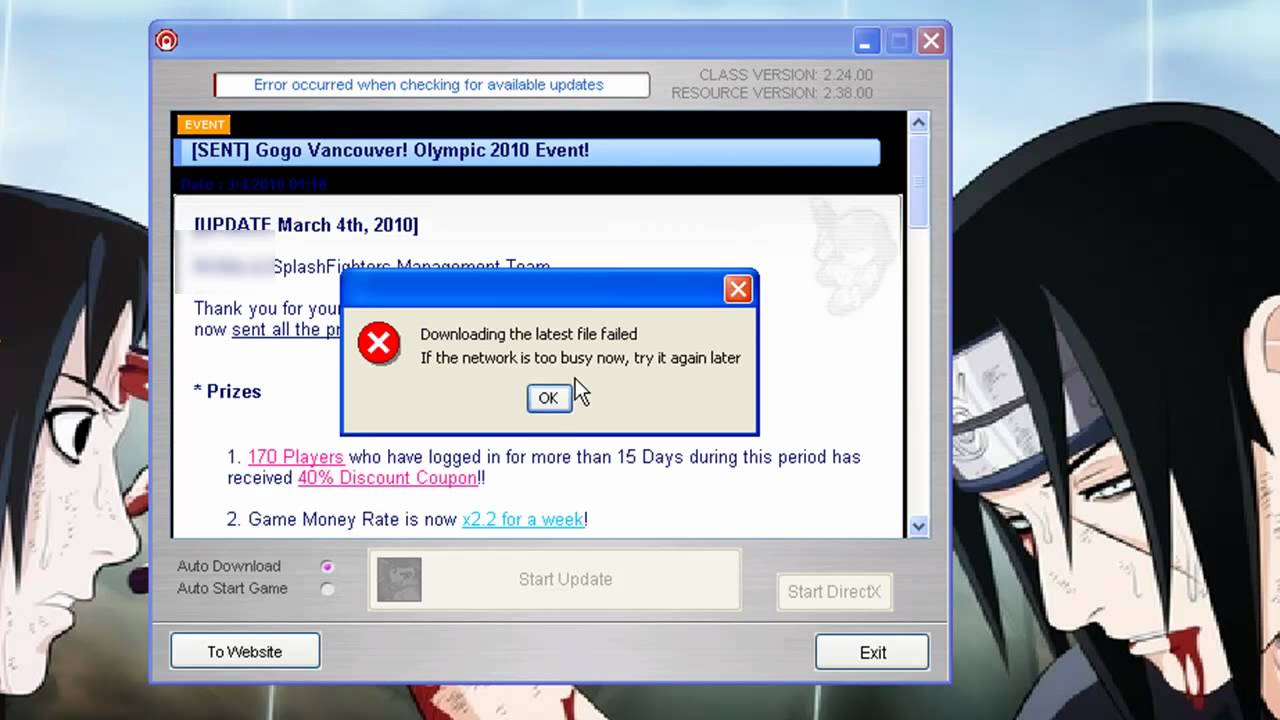Click the RESOURCE VERSION: 2.38.00 text
This screenshot has height=720, width=1280.
click(772, 93)
